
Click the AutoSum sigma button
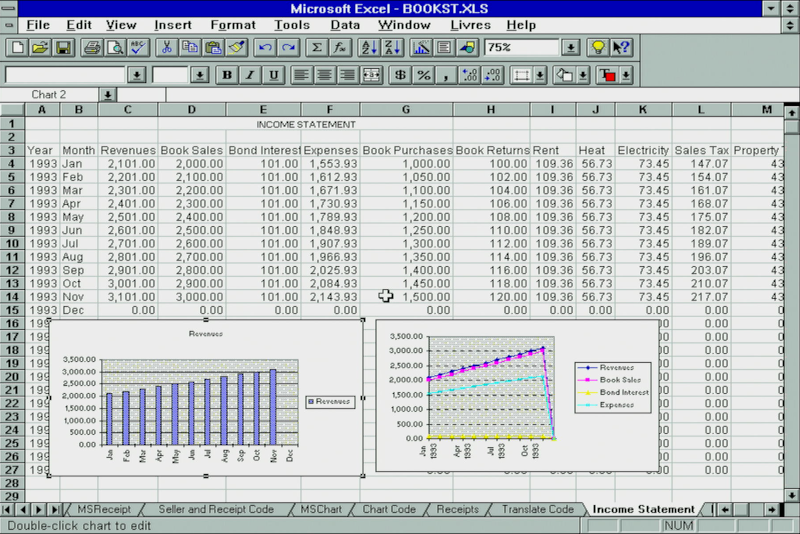(317, 47)
